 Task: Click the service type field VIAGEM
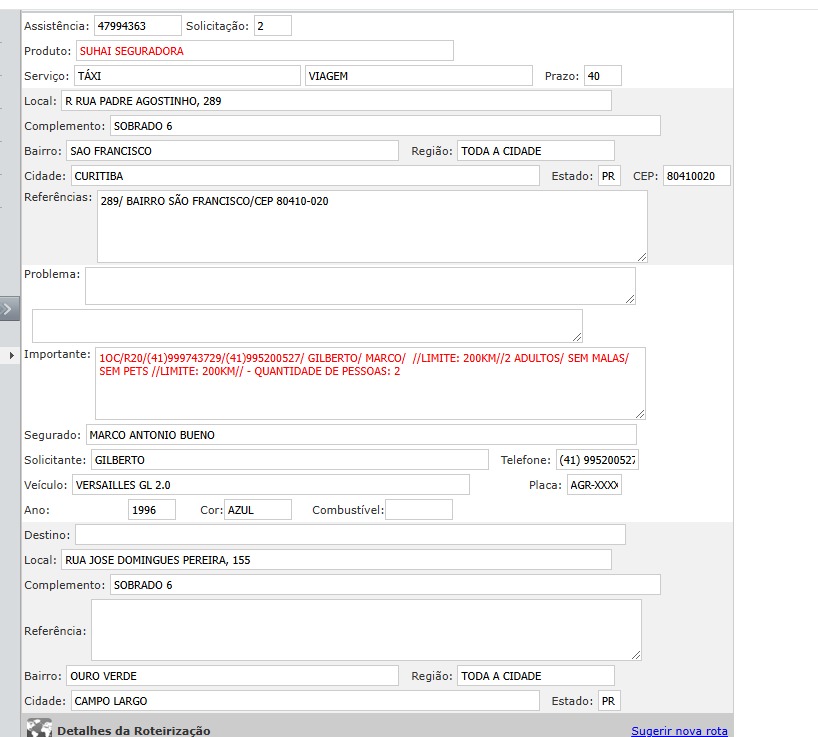click(419, 76)
